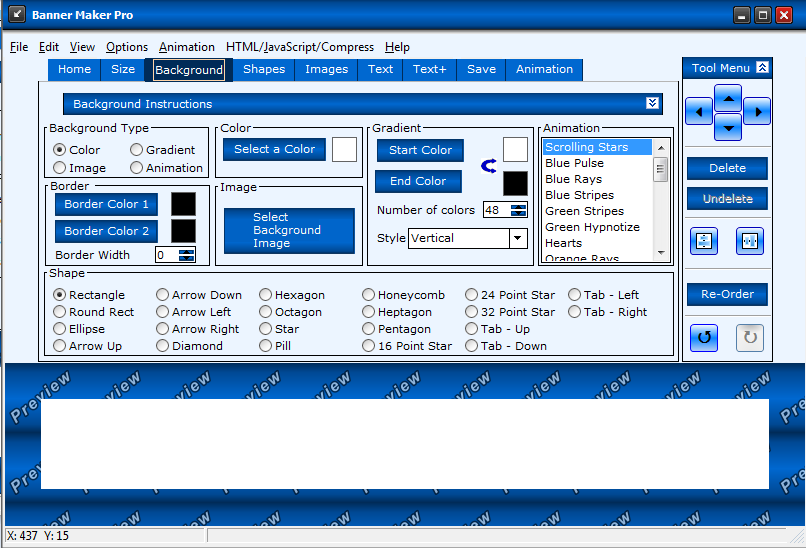Click the Start Color button
This screenshot has width=806, height=548.
pos(420,150)
